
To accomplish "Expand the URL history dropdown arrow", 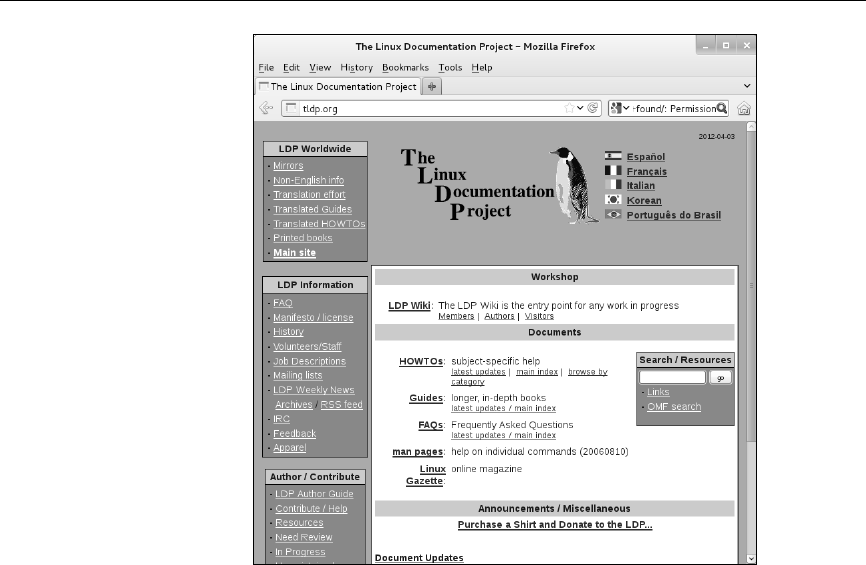I will tap(580, 108).
